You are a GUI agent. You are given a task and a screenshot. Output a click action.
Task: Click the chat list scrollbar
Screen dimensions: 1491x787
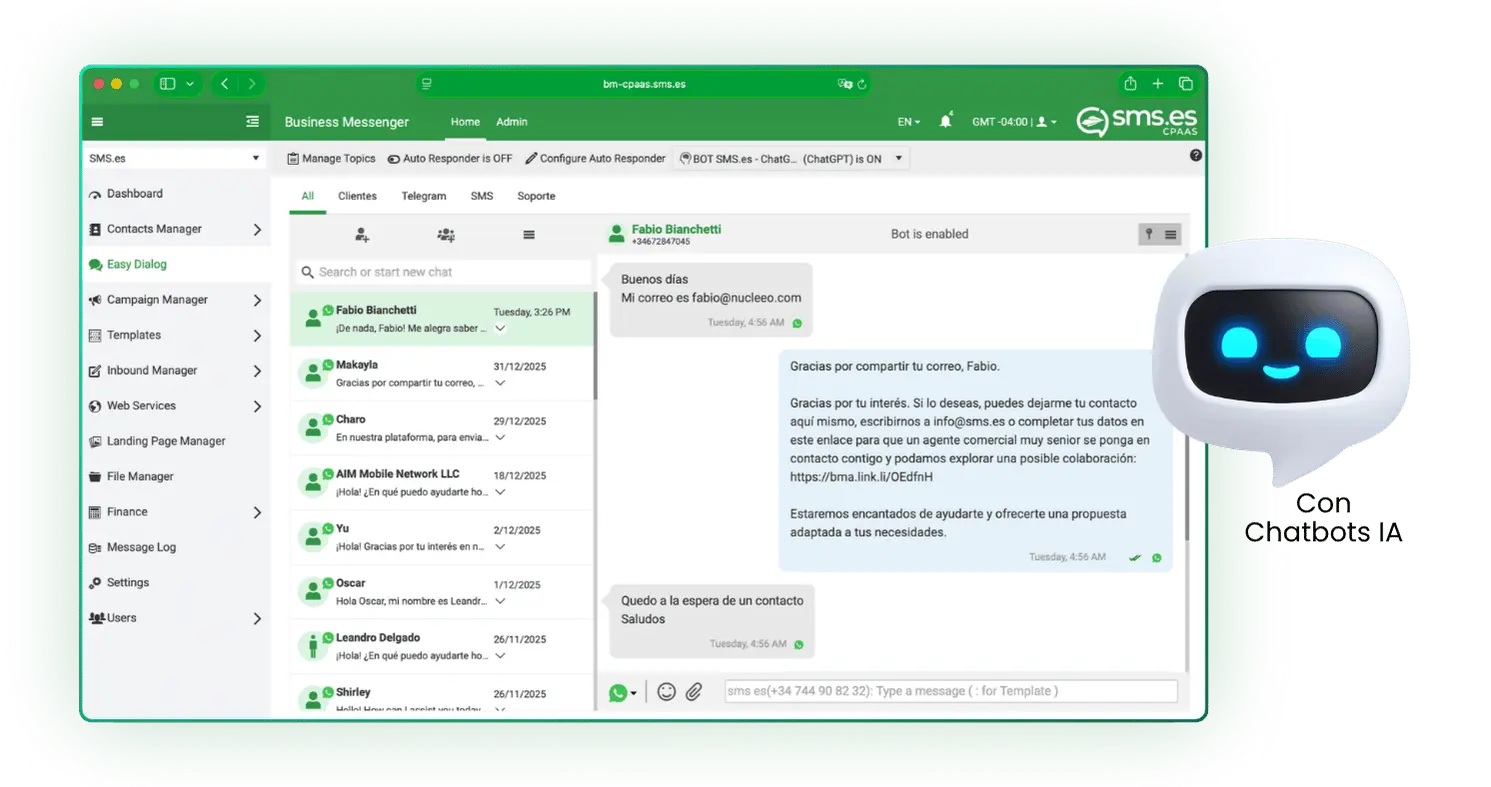click(596, 345)
